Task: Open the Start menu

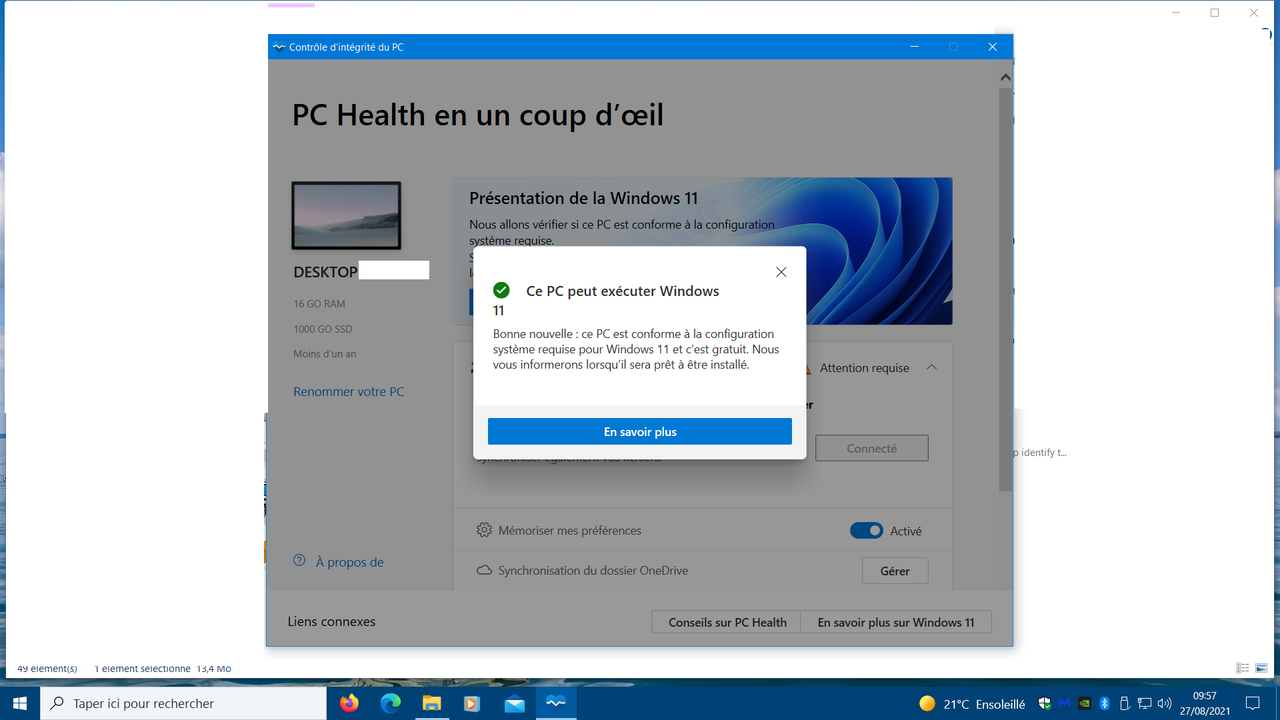Action: point(19,703)
